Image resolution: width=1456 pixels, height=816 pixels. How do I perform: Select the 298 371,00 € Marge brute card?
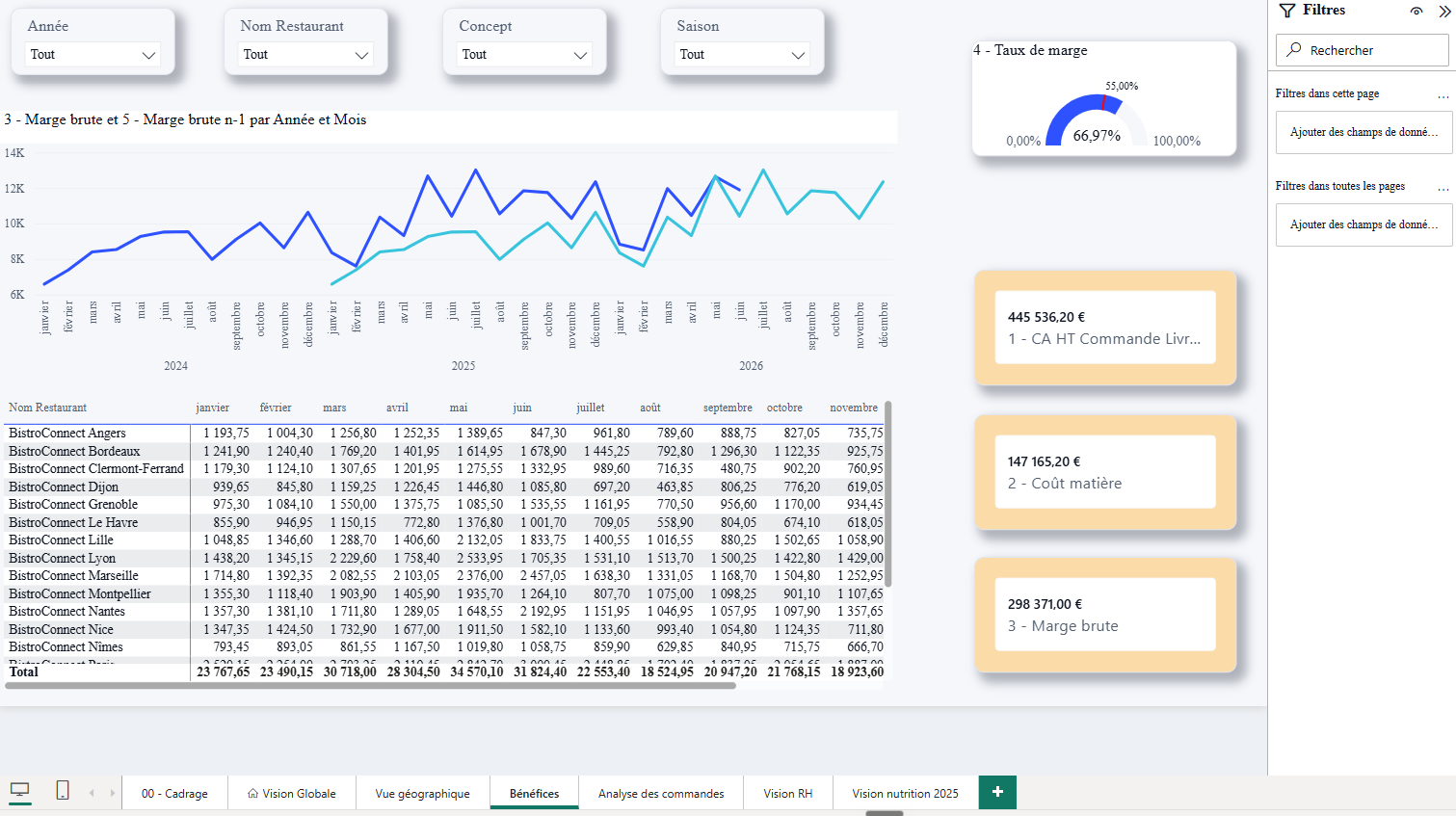pyautogui.click(x=1105, y=615)
